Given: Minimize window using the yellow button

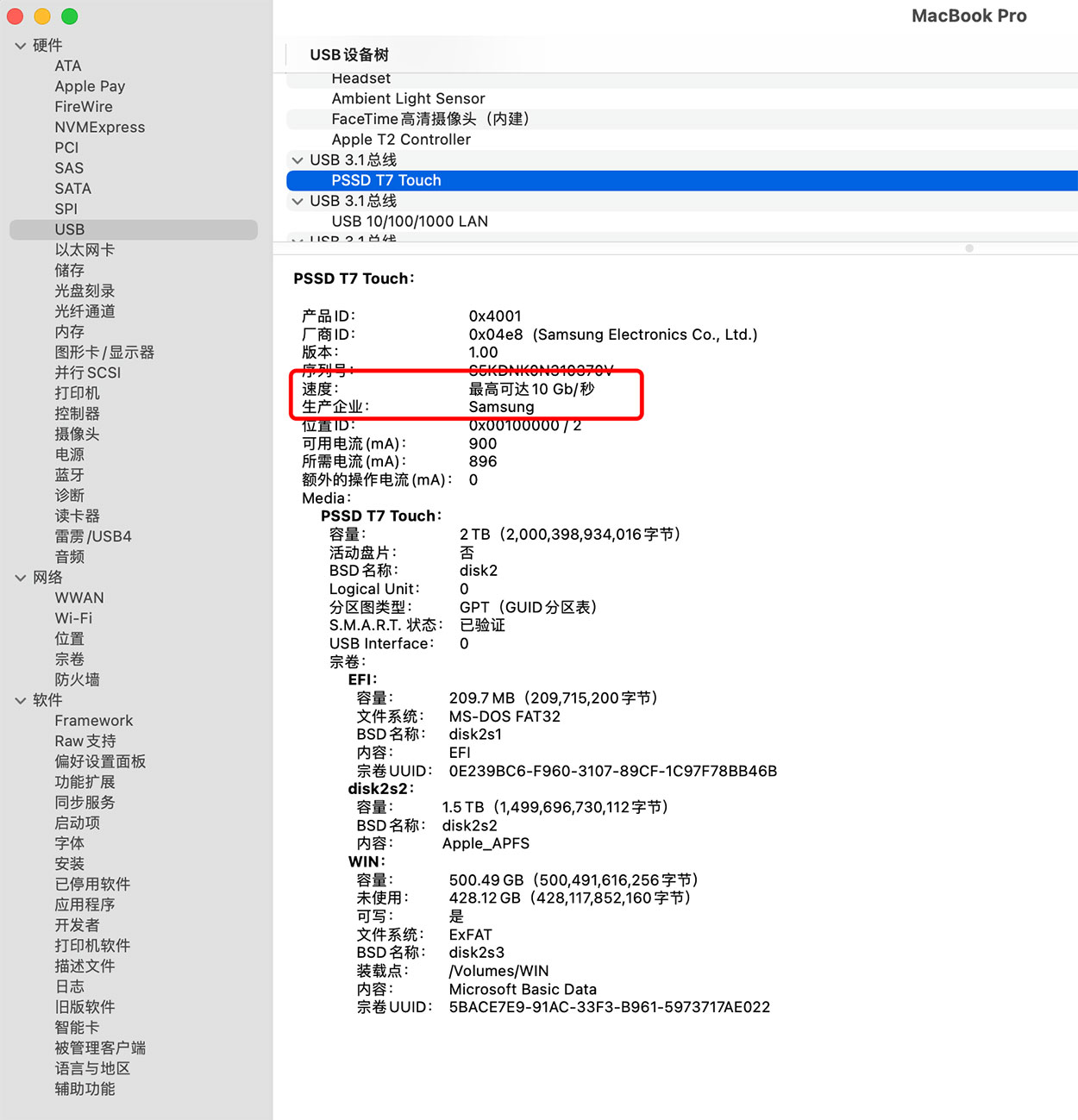Looking at the screenshot, I should pos(42,16).
